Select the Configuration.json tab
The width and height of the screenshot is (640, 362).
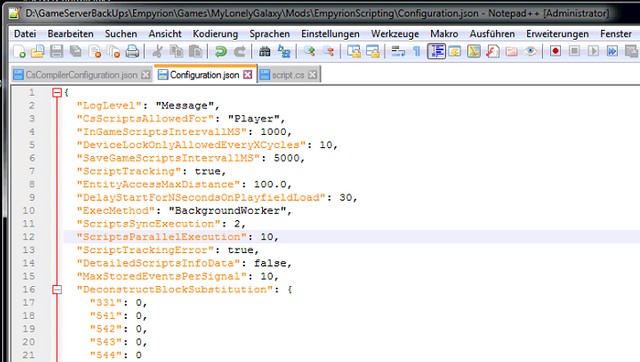coord(204,75)
